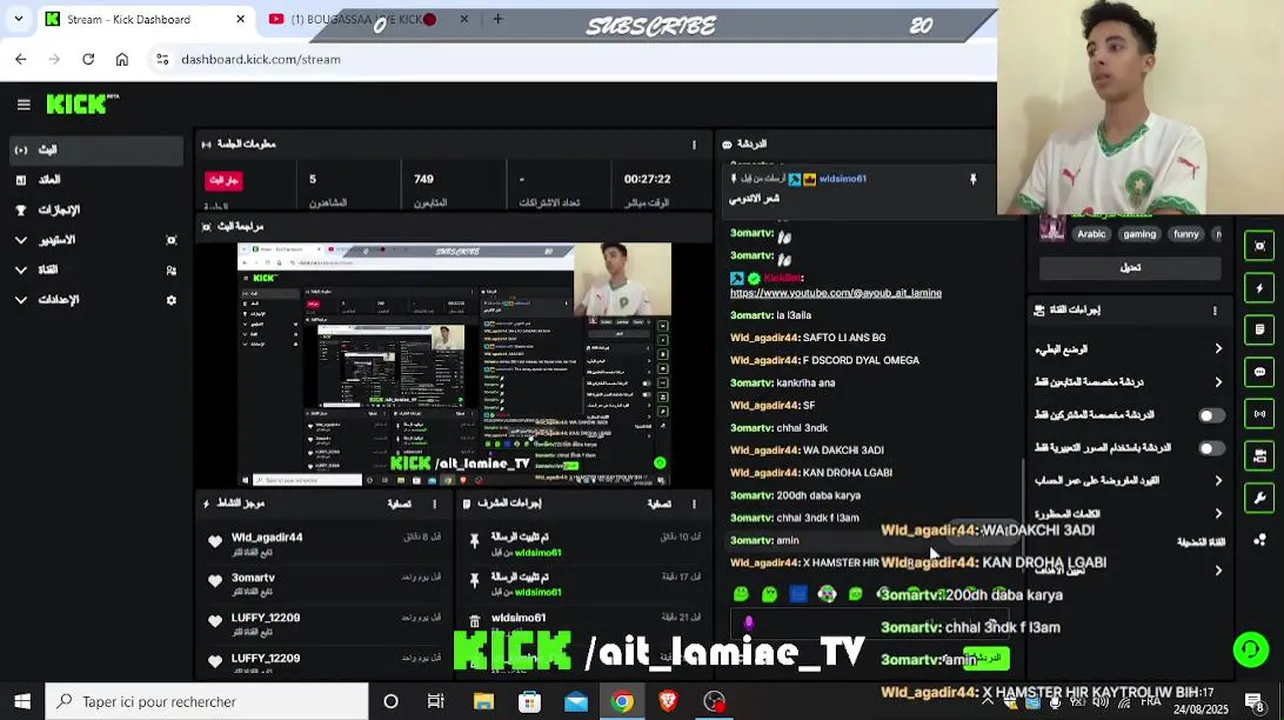Open the YouTube ayoub_ait_lamine link in chat
Viewport: 1284px width, 720px height.
click(836, 293)
